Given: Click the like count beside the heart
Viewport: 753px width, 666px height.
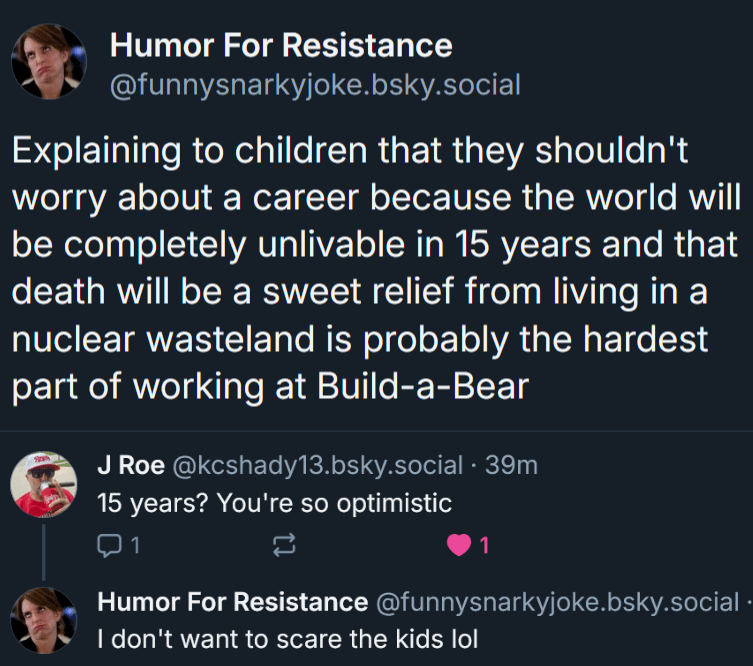Looking at the screenshot, I should (x=484, y=546).
